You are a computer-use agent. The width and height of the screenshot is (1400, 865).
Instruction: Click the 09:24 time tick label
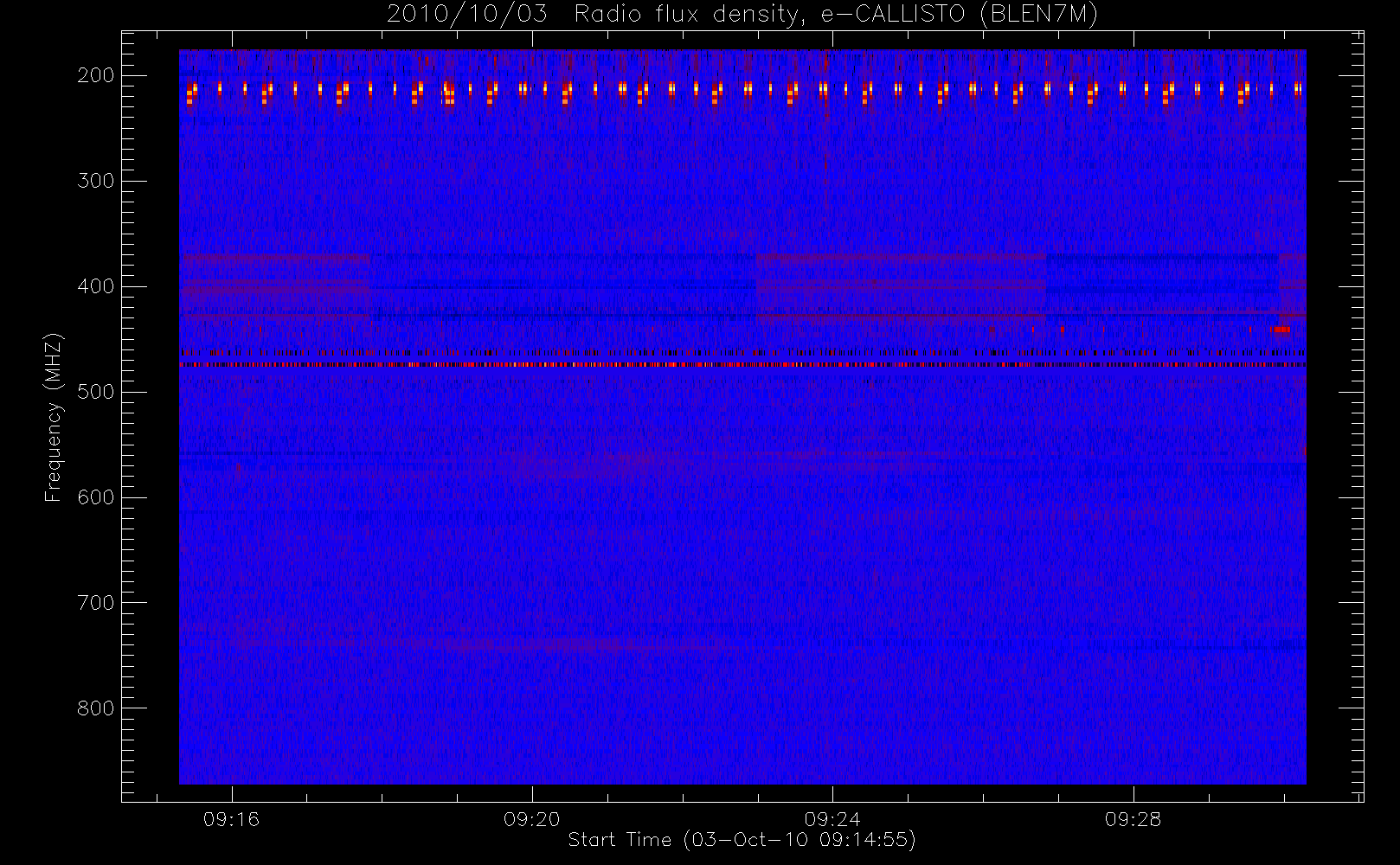tap(832, 819)
